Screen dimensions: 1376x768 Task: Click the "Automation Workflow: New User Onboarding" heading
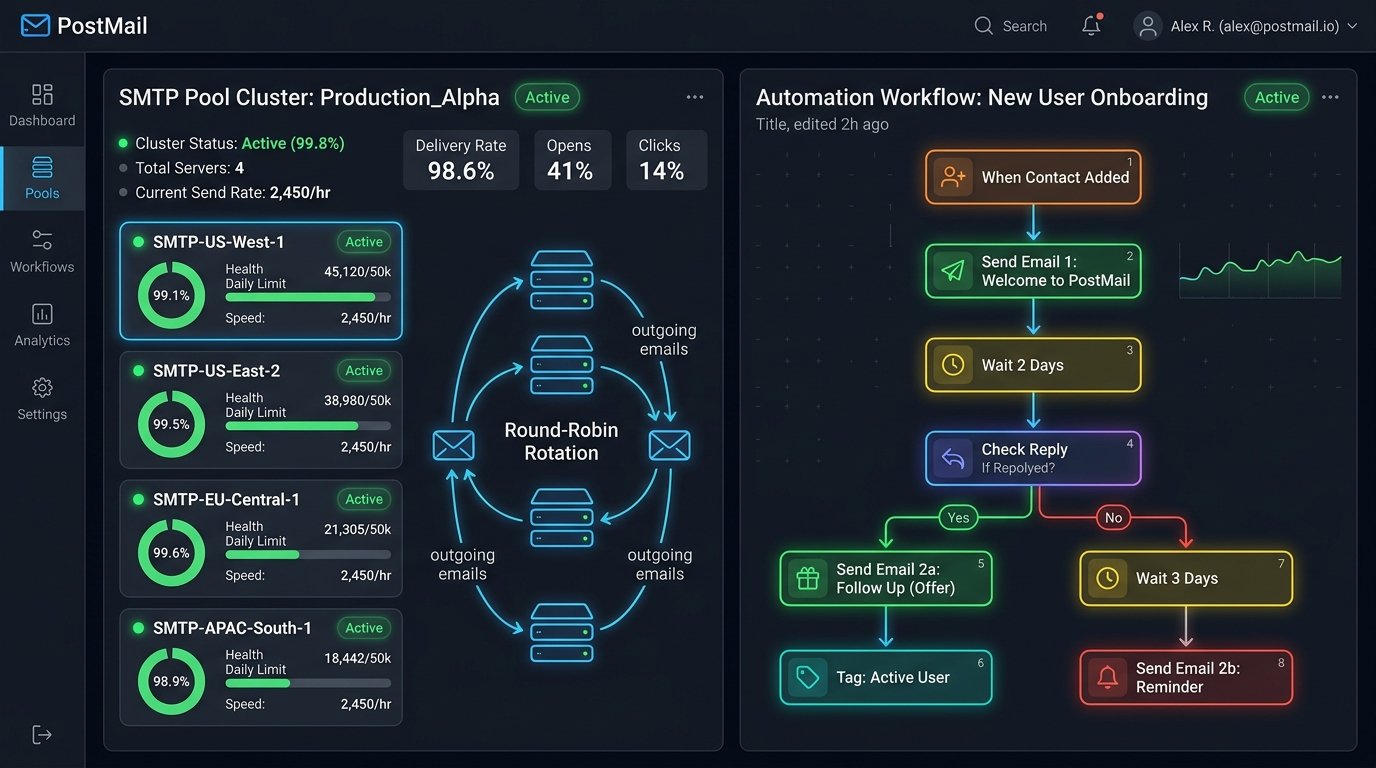pos(982,97)
